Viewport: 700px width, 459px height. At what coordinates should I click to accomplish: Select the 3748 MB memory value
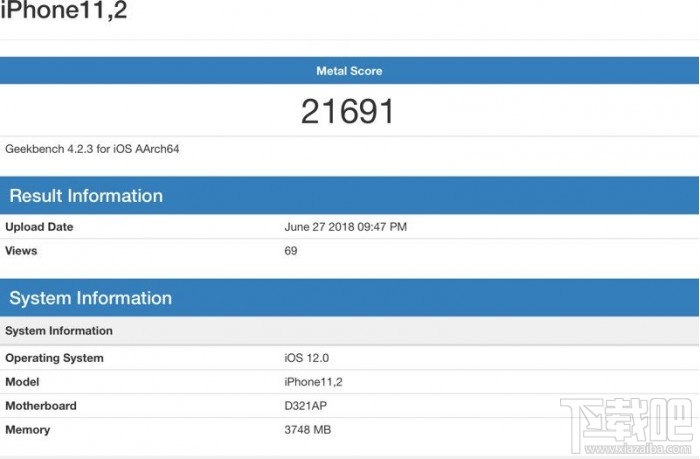(308, 430)
